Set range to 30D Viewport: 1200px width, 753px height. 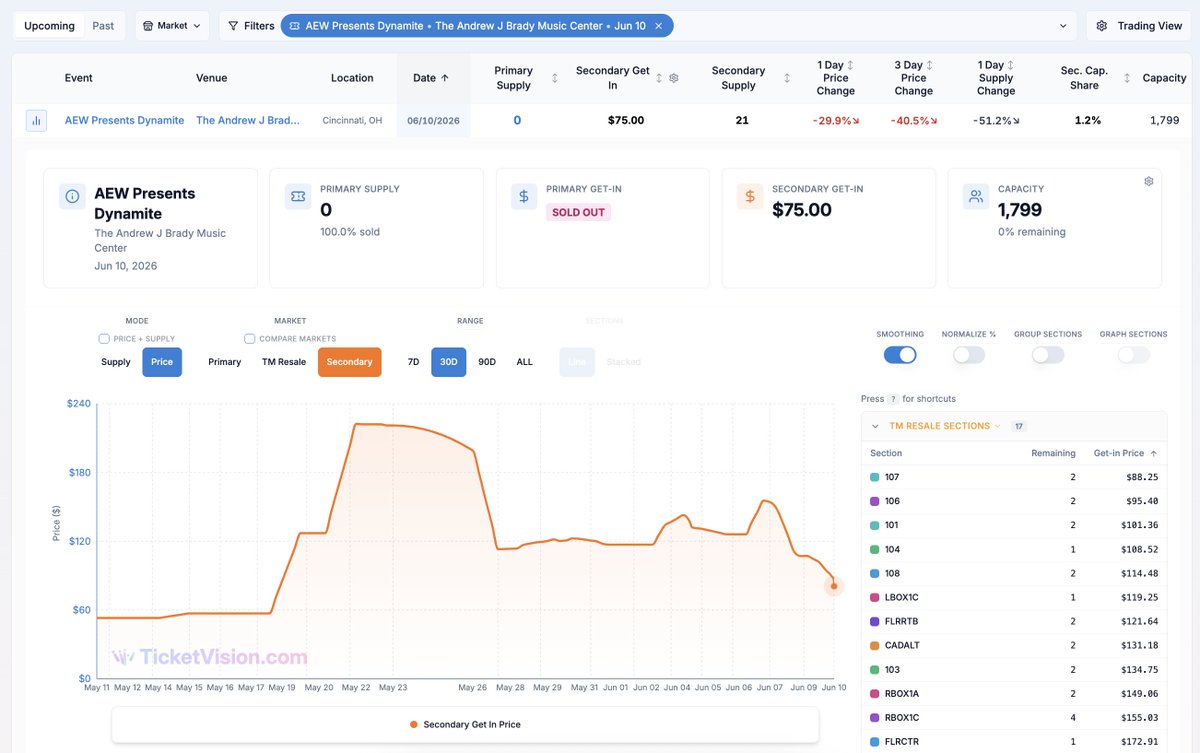[x=449, y=362]
